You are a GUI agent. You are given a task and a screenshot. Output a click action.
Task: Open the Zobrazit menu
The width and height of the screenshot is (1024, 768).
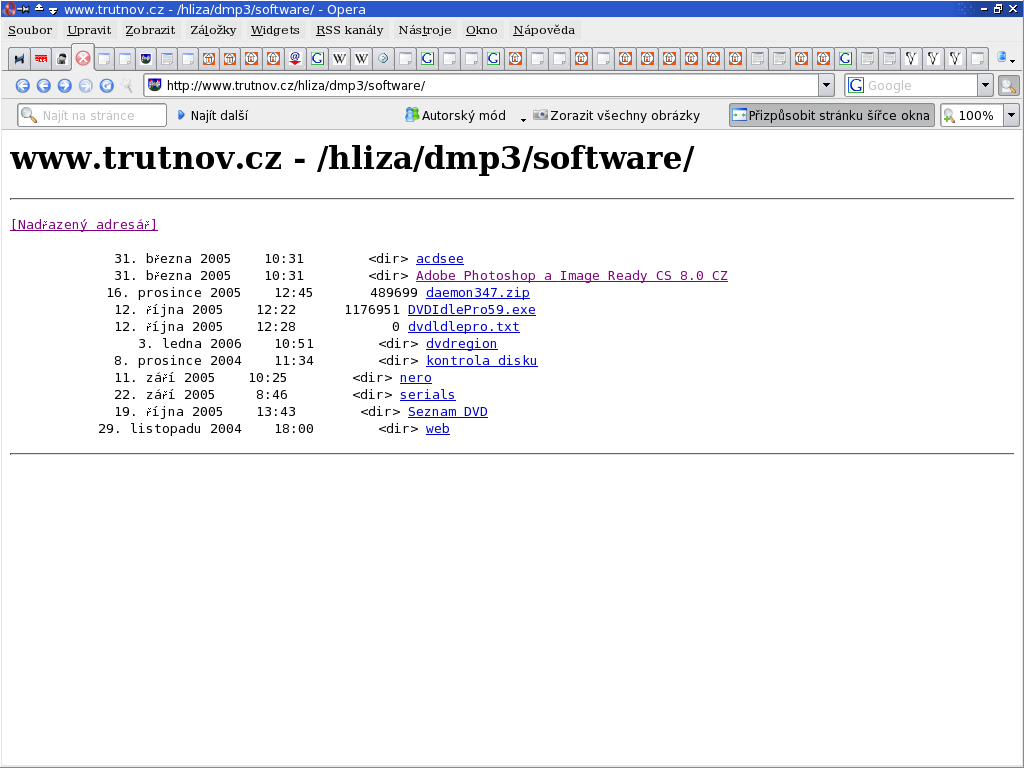click(150, 30)
